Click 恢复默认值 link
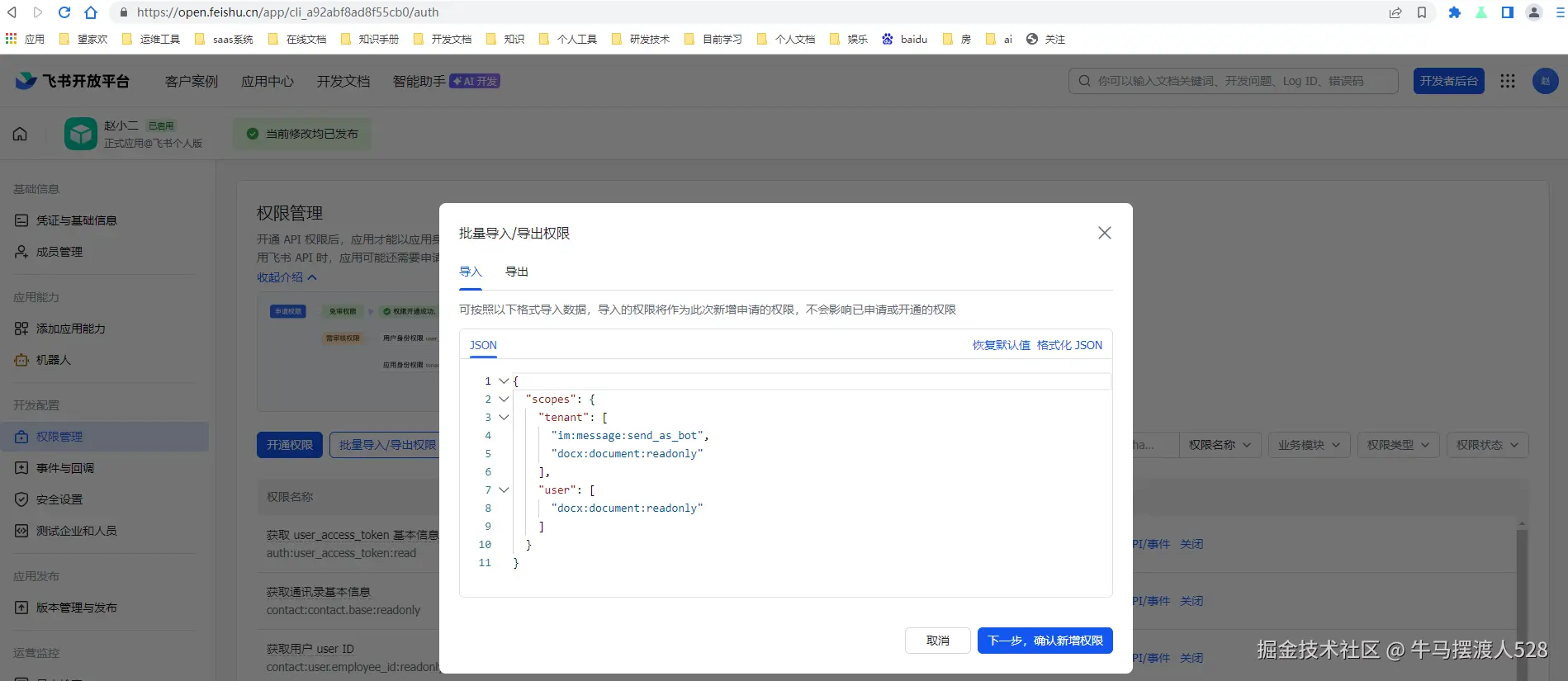This screenshot has width=1568, height=681. coord(1001,345)
